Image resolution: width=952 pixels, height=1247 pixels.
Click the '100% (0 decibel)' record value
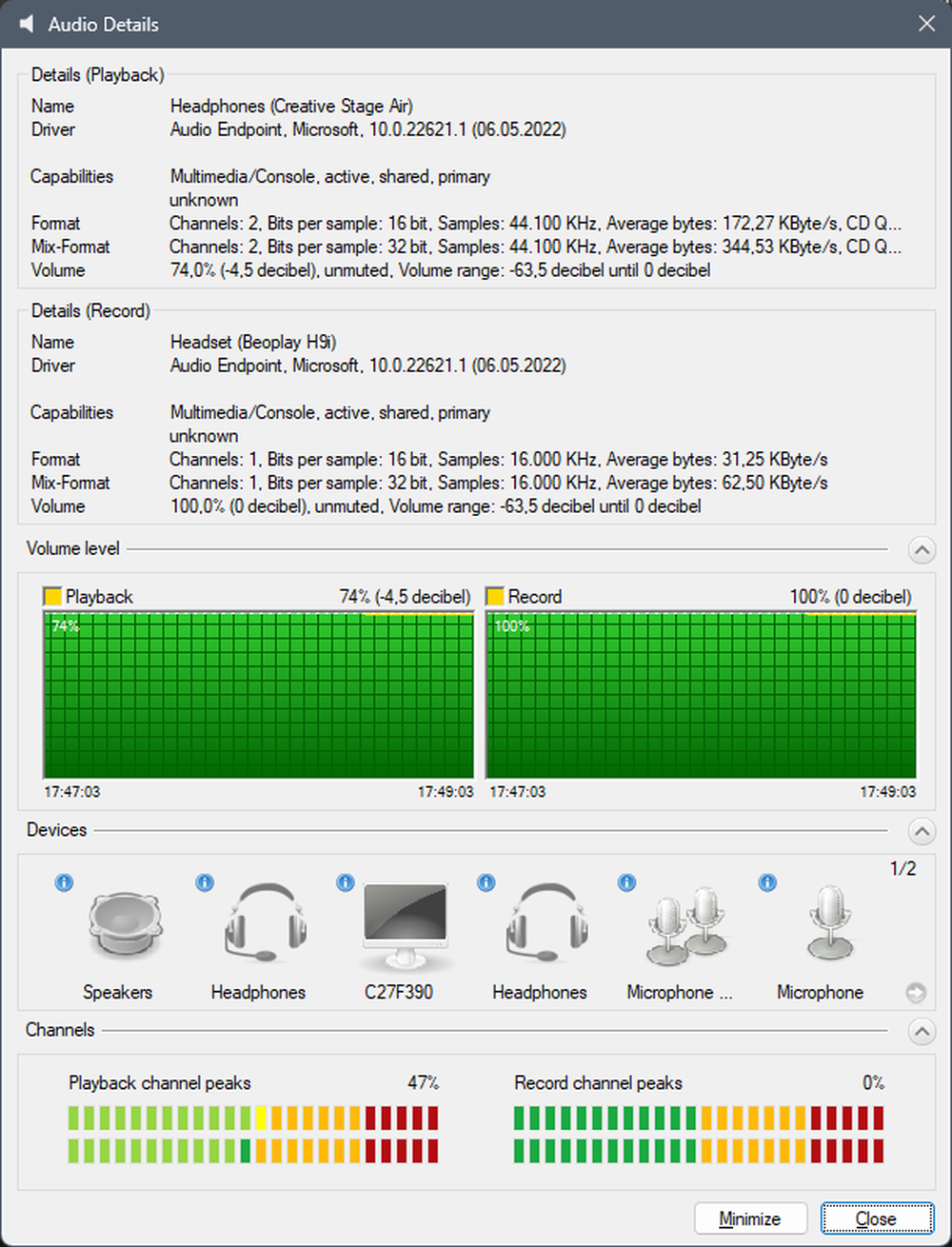click(851, 597)
